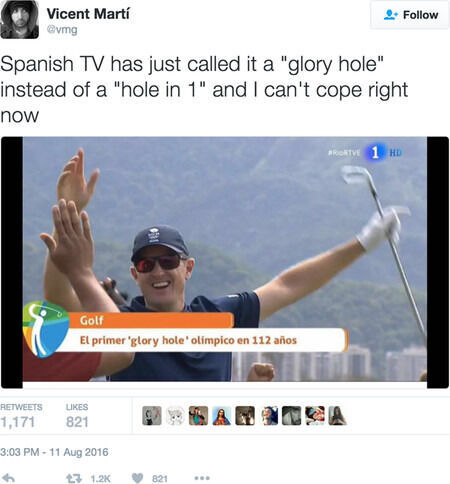Click the Vicent Martí display name
Screen dimensions: 450x484
coord(88,14)
